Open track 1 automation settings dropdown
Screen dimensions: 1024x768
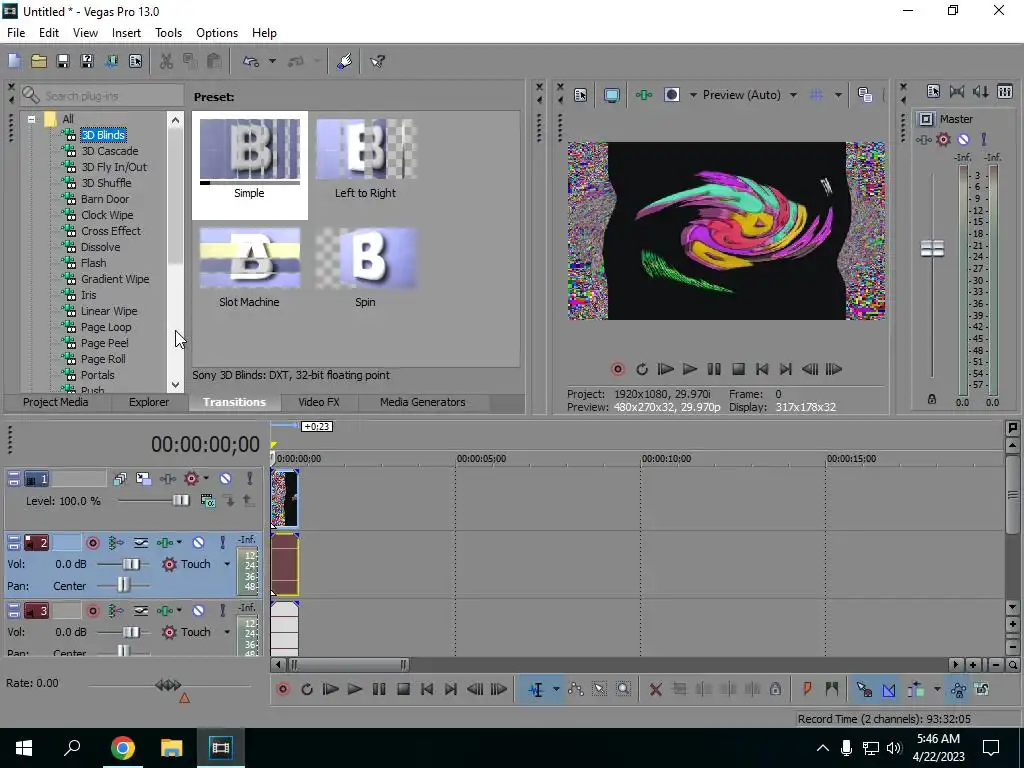[206, 479]
